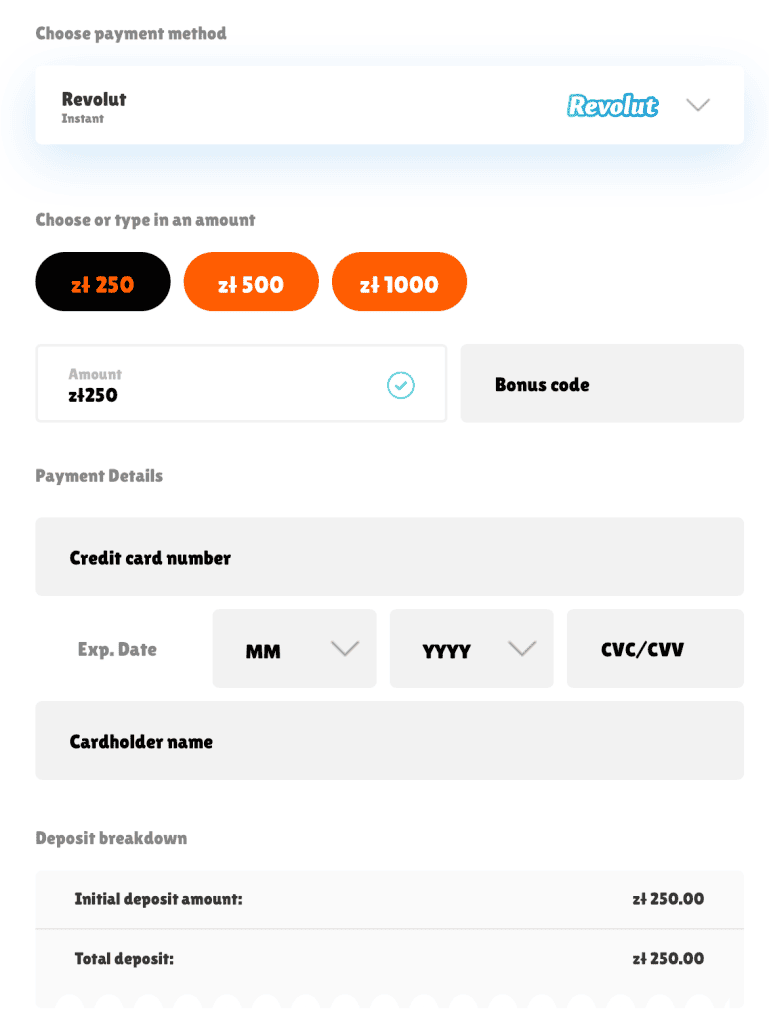Select the zł 250 amount preset
This screenshot has width=769, height=1024.
[x=103, y=281]
